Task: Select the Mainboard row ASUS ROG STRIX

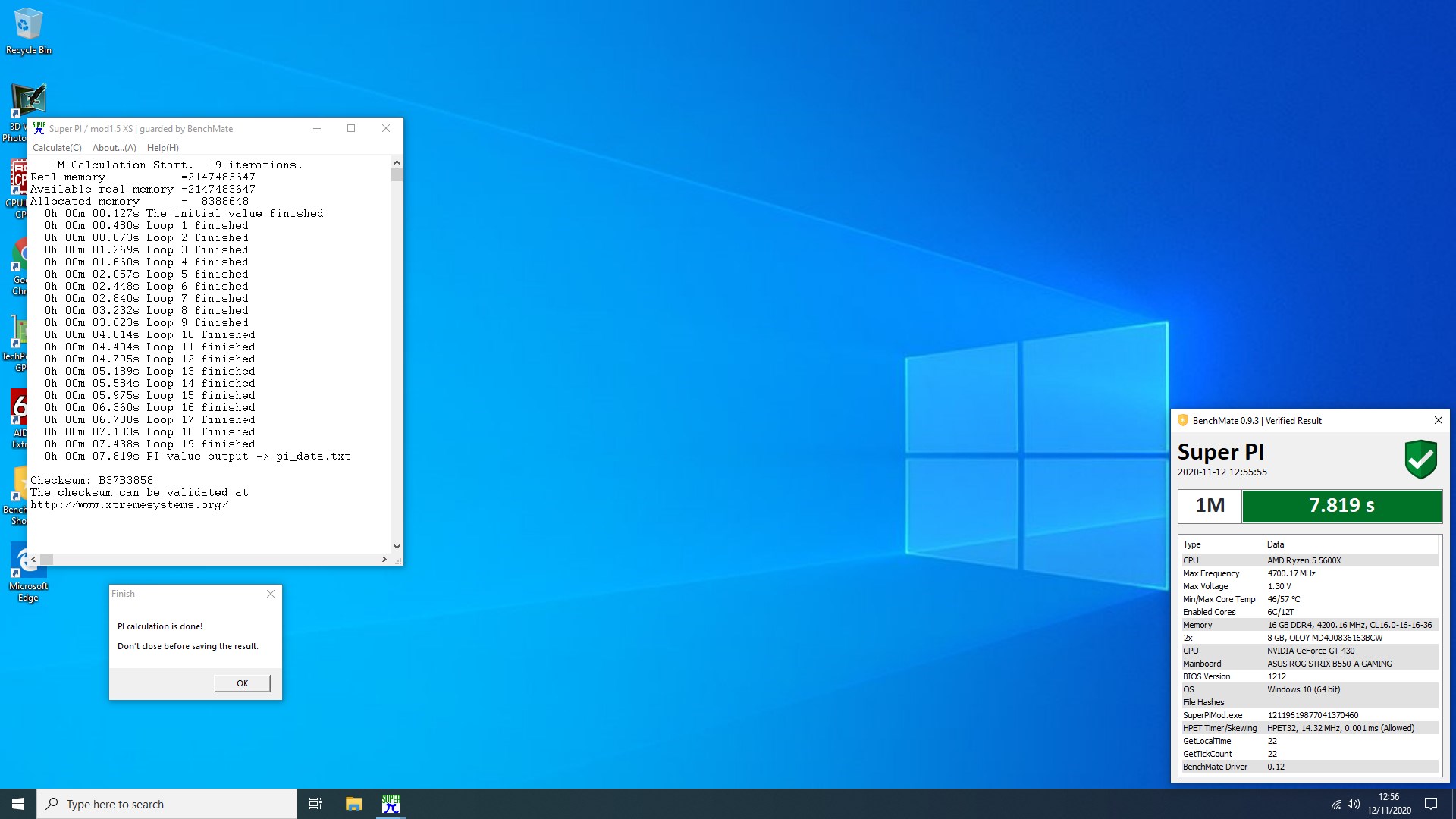Action: (1309, 664)
